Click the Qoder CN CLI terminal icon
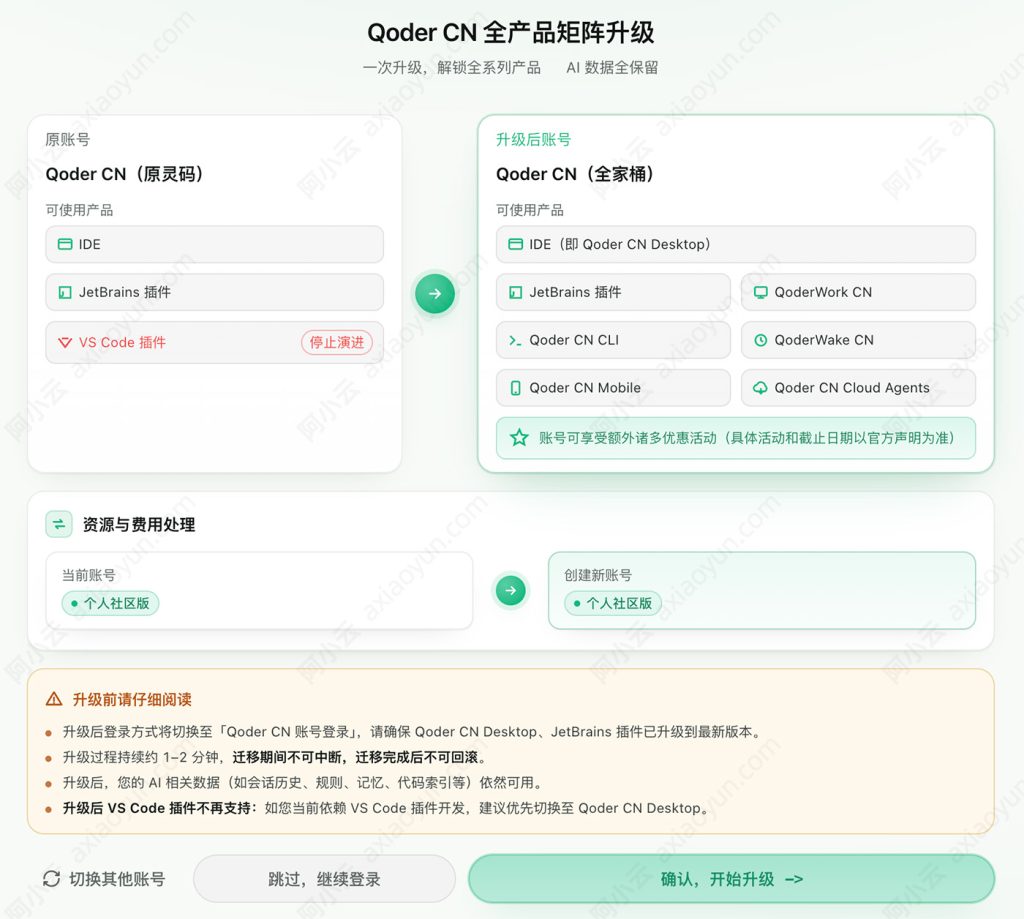This screenshot has width=1024, height=919. click(515, 340)
